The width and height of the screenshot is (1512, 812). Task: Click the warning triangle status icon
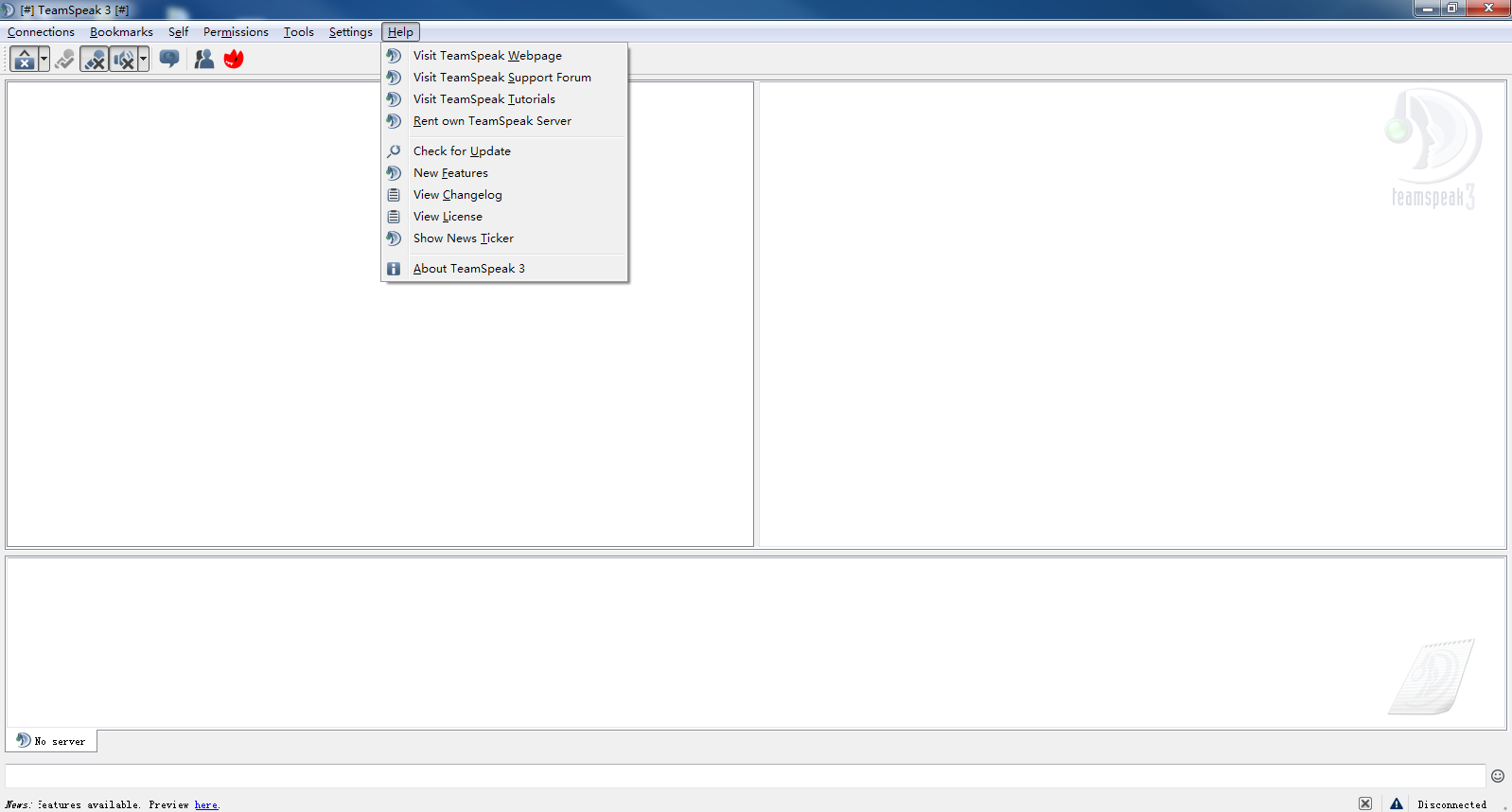(x=1396, y=803)
